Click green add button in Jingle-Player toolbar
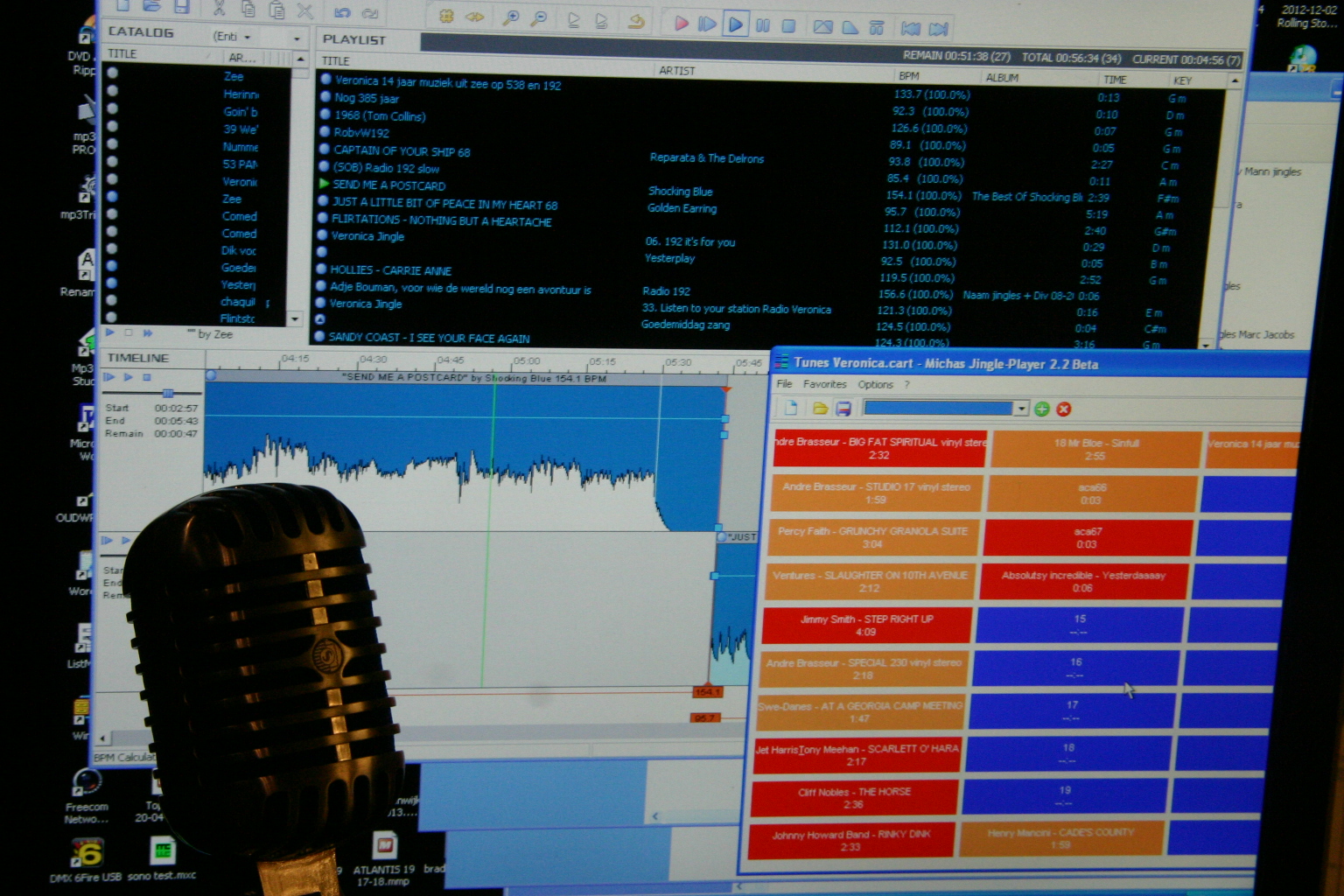 click(x=1042, y=409)
